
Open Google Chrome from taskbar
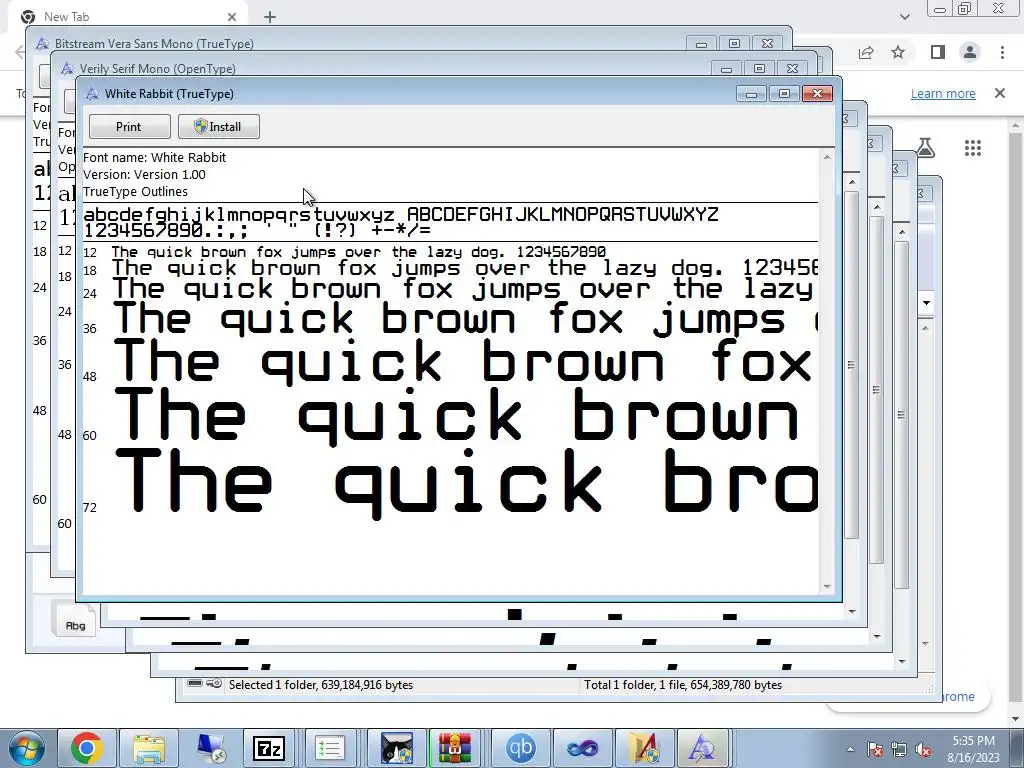[x=87, y=748]
